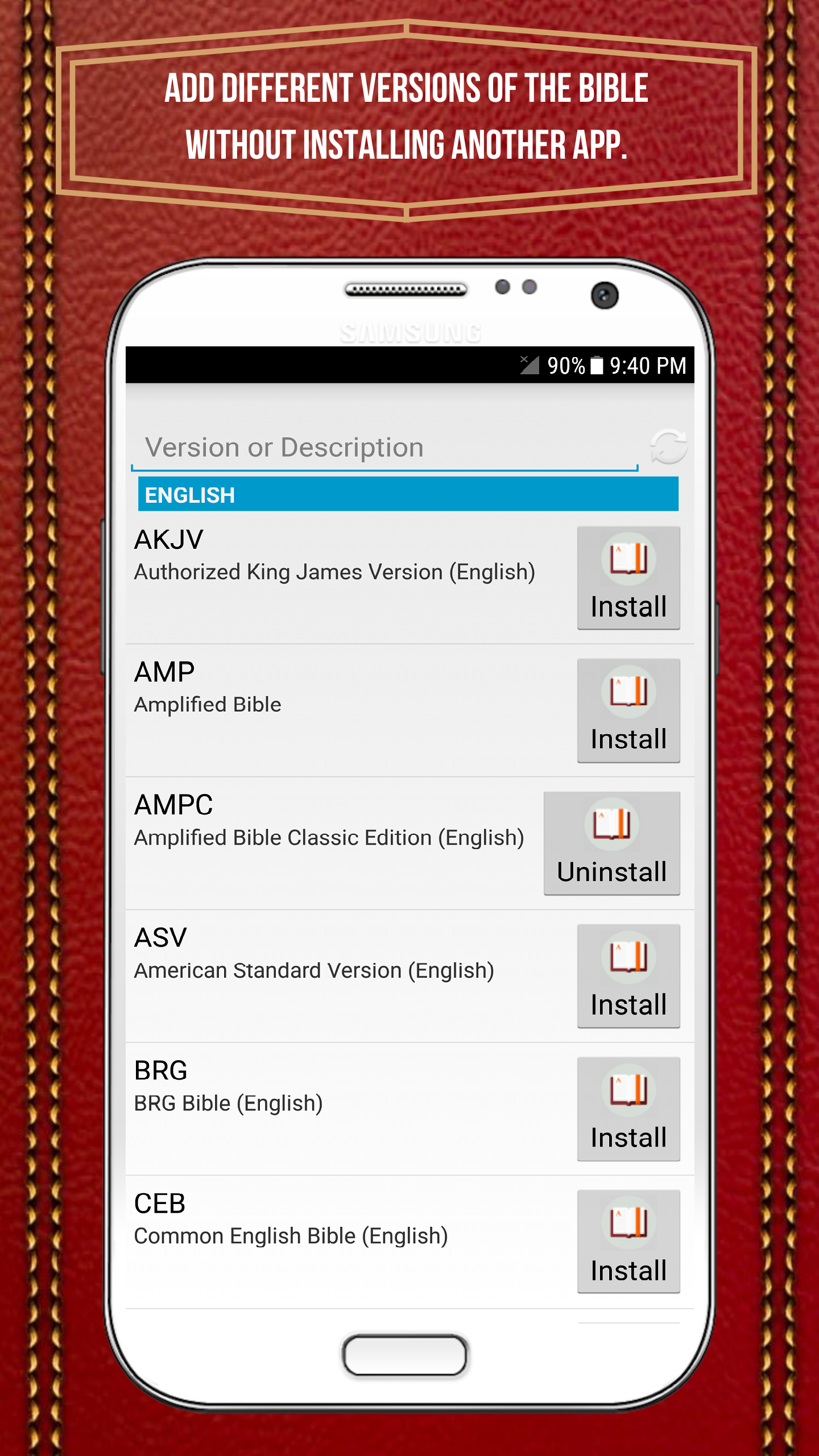Image resolution: width=819 pixels, height=1456 pixels.
Task: Tap the book icon on AMPC button
Action: 612,824
